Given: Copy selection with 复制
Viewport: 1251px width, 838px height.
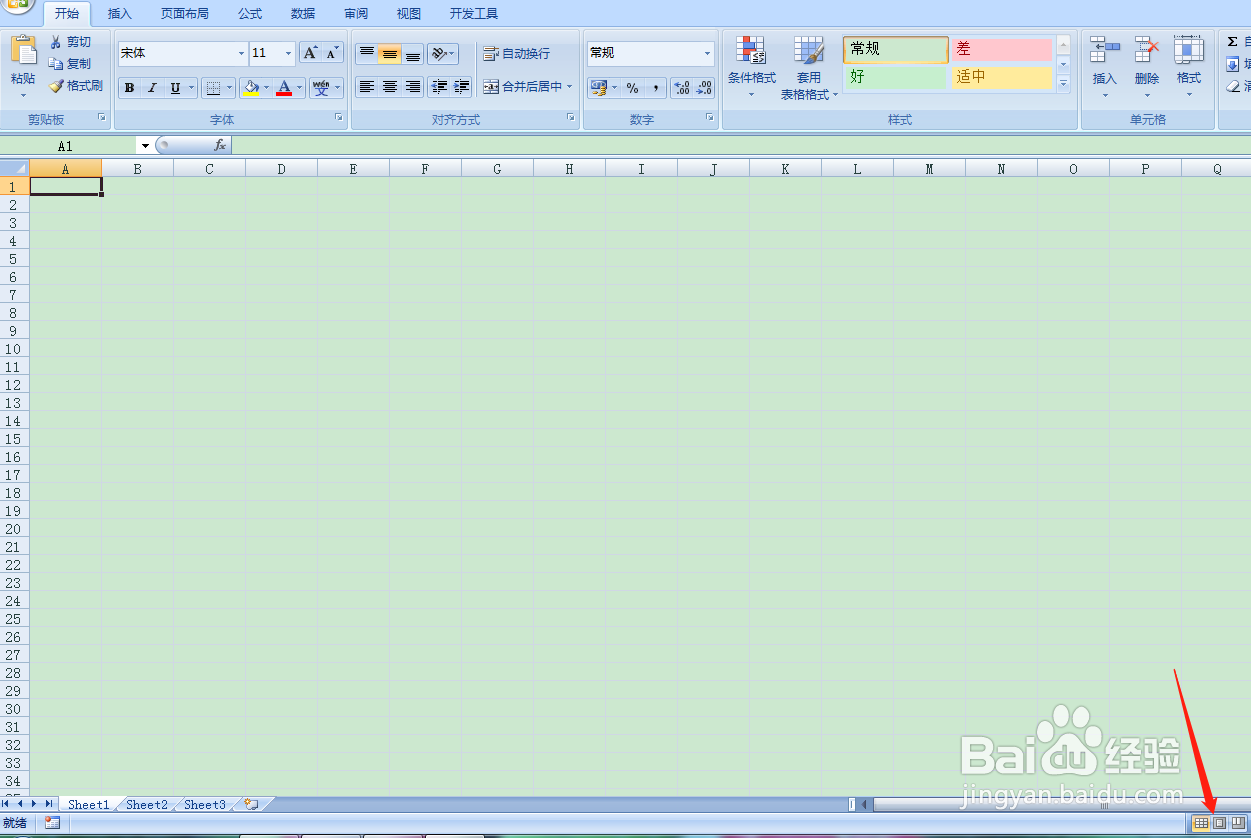Looking at the screenshot, I should point(70,64).
